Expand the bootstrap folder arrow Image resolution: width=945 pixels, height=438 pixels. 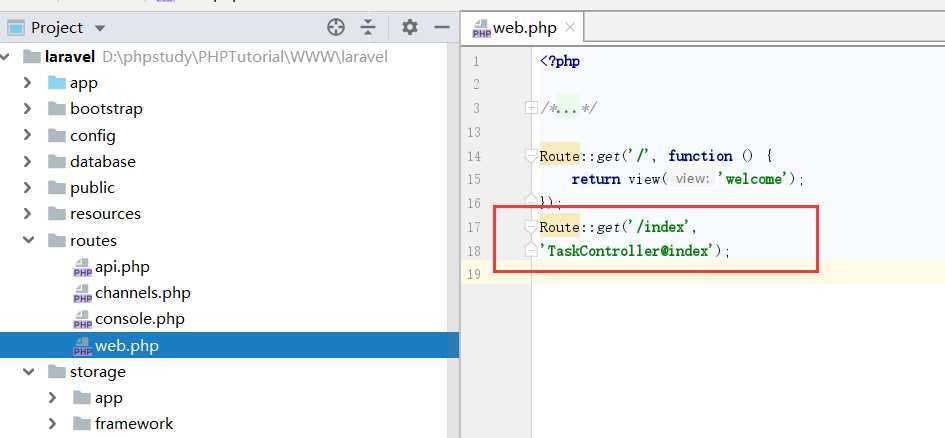point(27,108)
